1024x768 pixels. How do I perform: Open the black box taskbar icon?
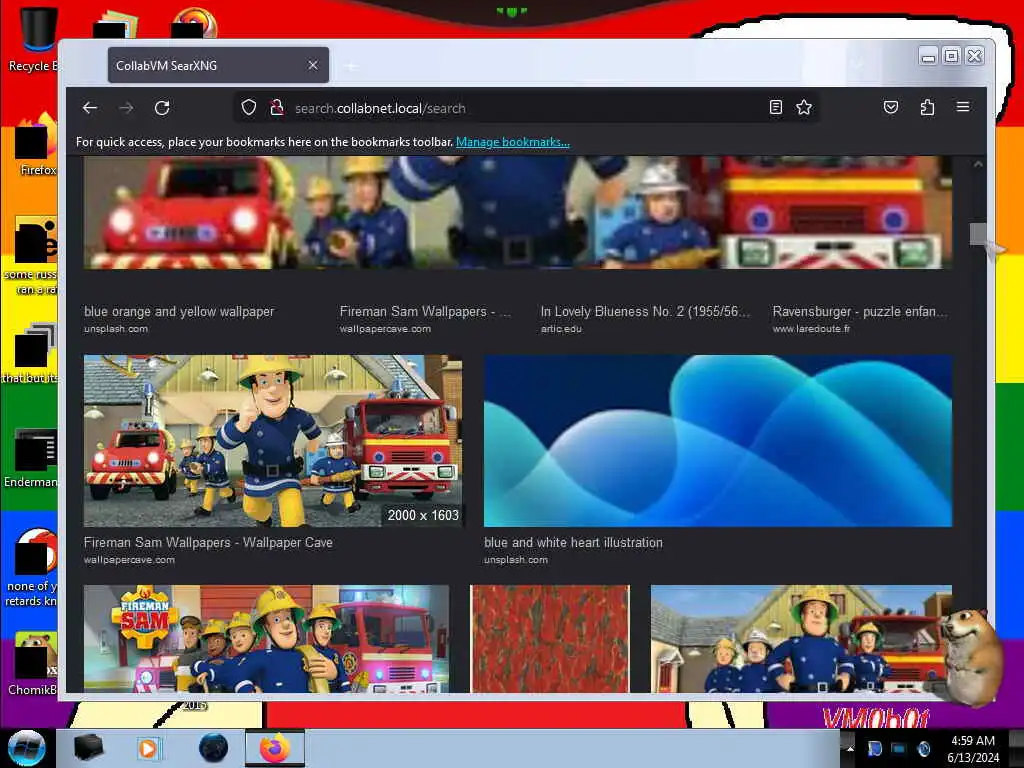88,748
